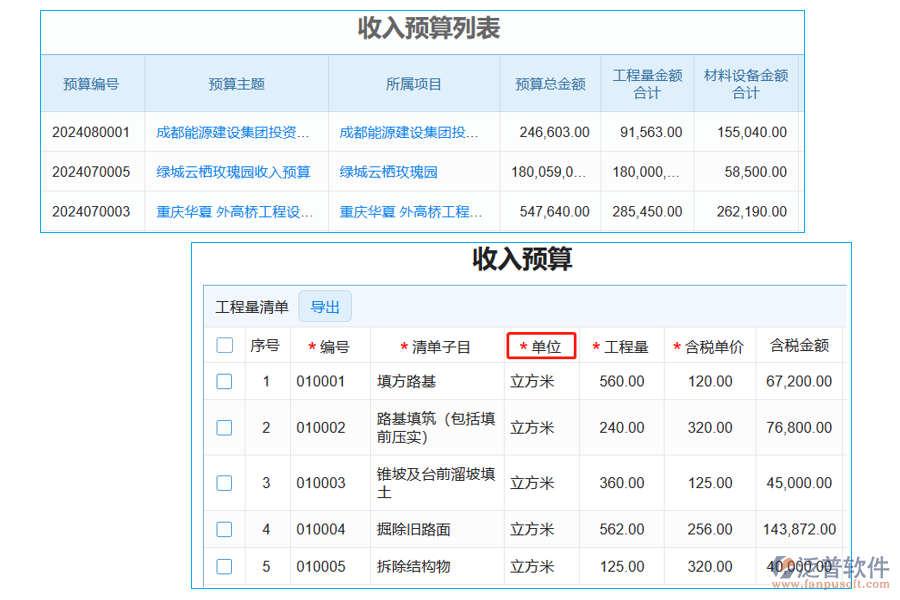Open the 成都能源建设集团投资 budget subject link
This screenshot has height=600, width=900.
pos(236,131)
